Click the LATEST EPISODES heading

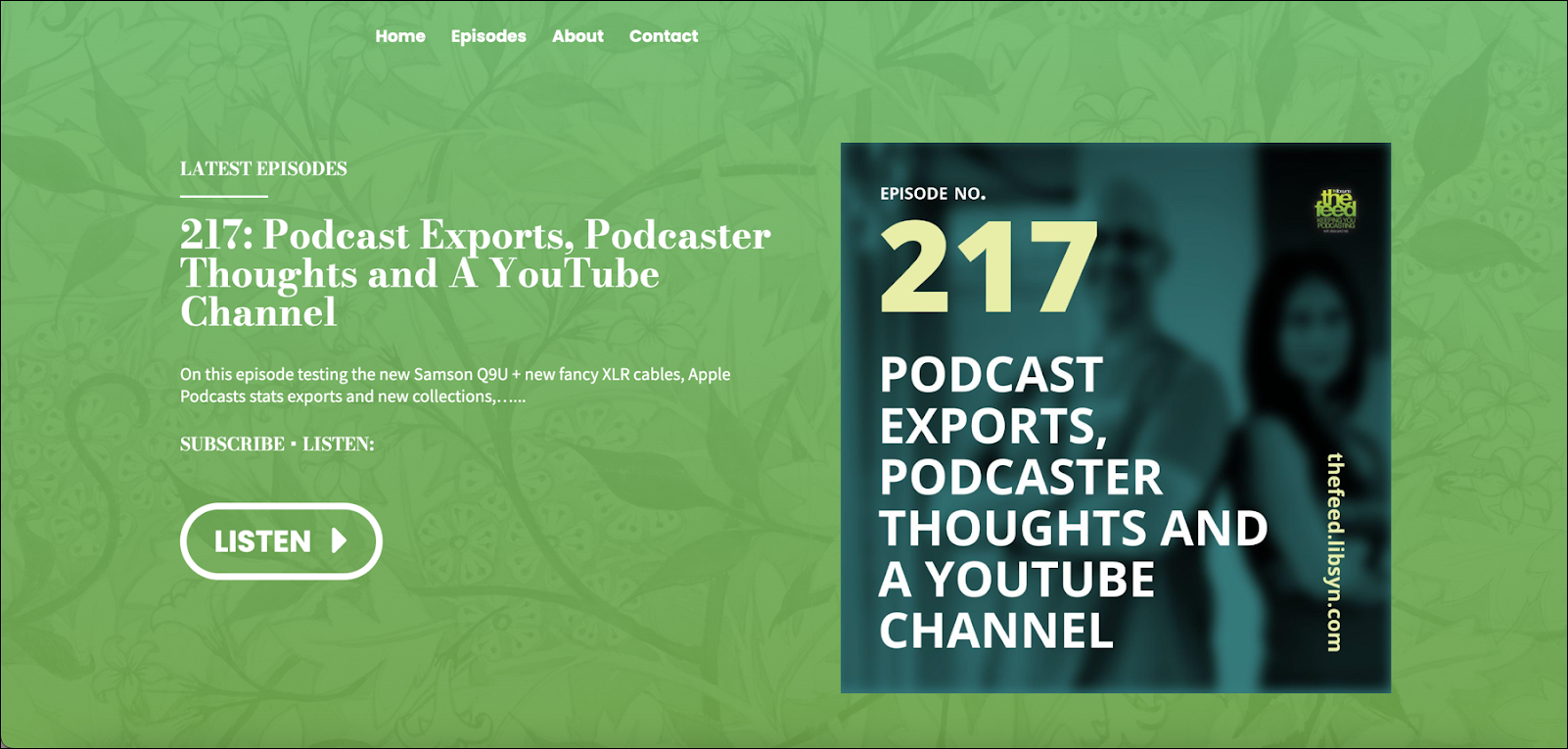[x=263, y=168]
